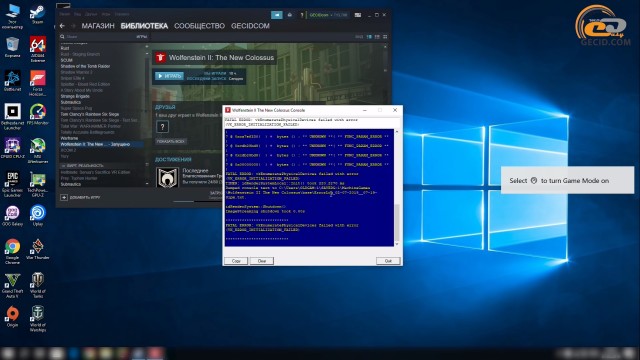Click the plus icon to add a game
The image size is (640, 360).
point(64,197)
